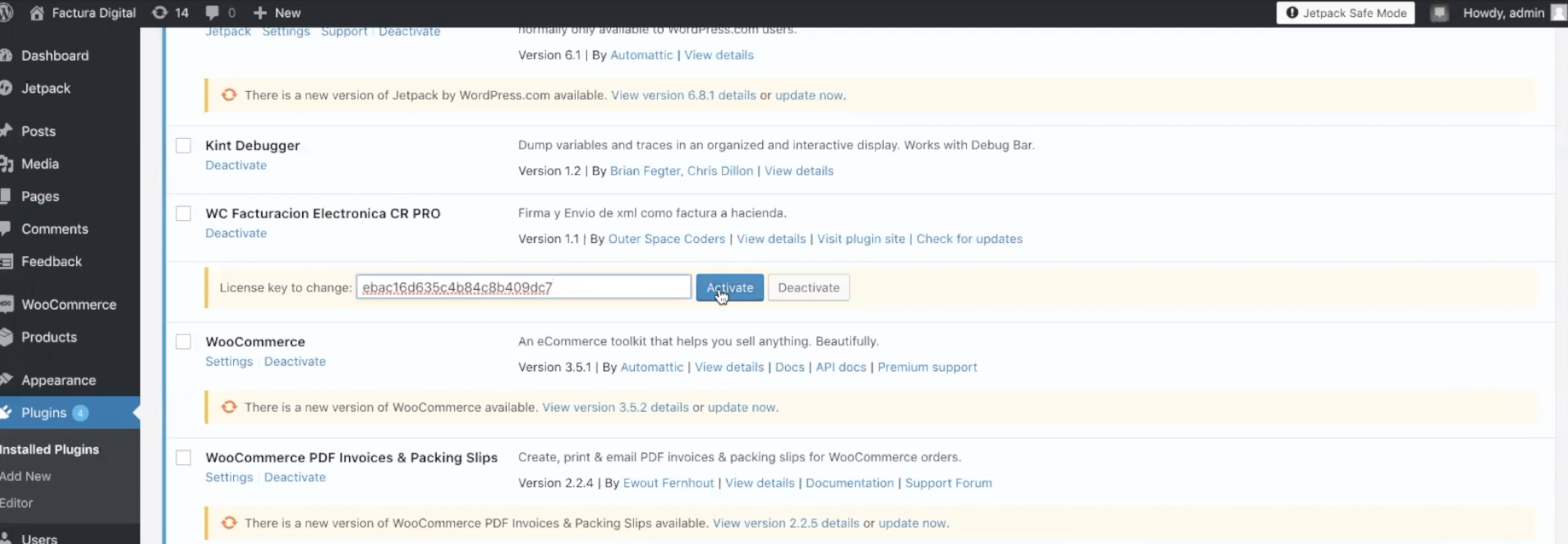This screenshot has width=1568, height=544.
Task: Deactivate the WooCommerce plugin
Action: click(x=295, y=361)
